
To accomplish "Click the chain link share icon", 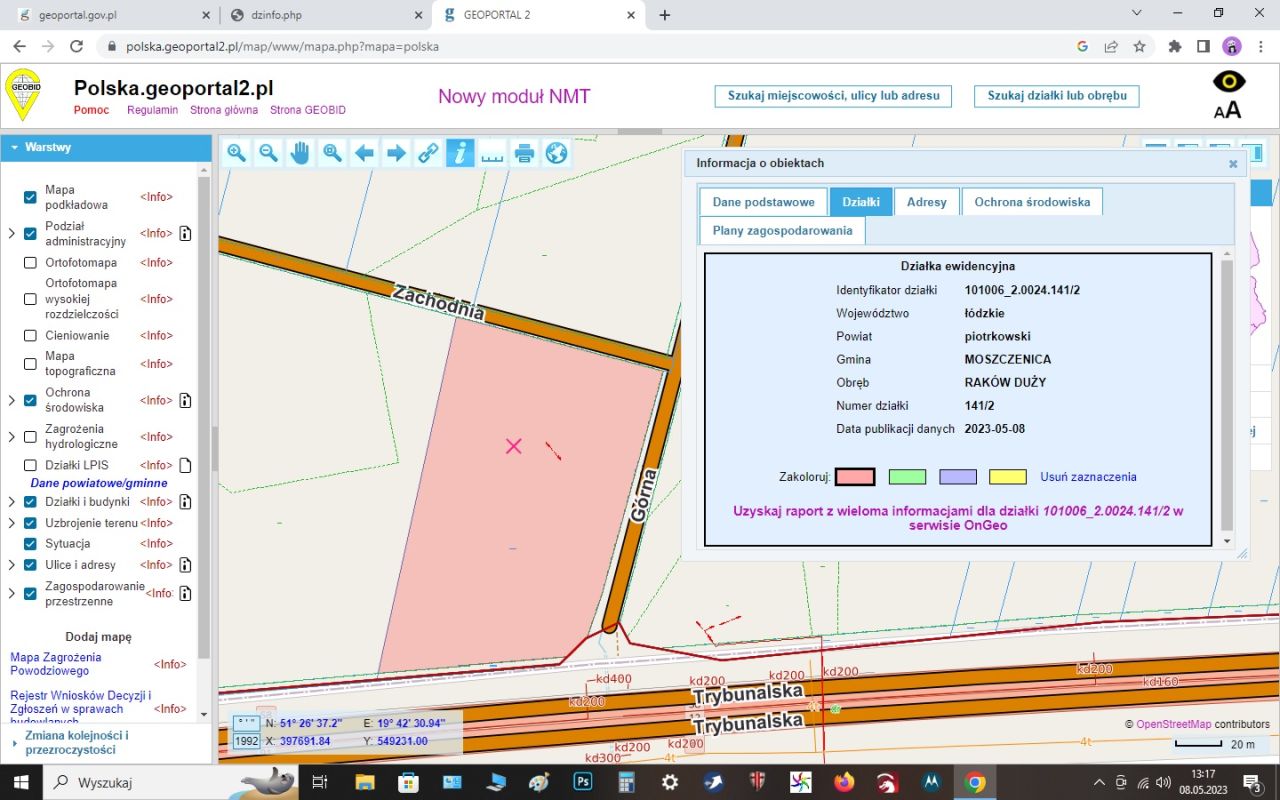I will point(428,153).
